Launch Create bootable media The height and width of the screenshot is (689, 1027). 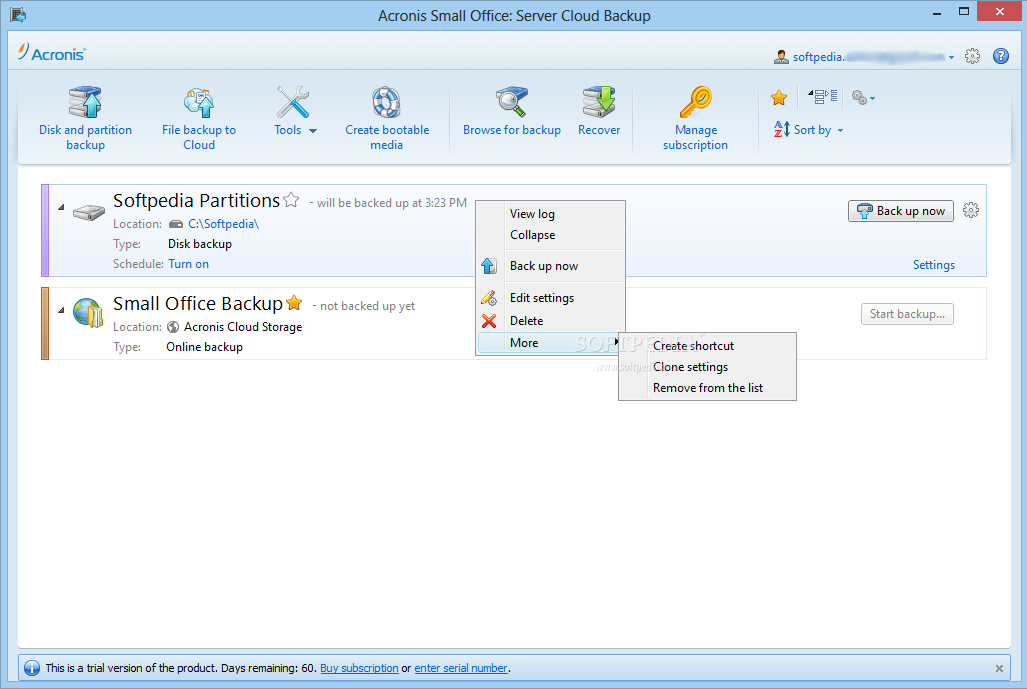[387, 119]
